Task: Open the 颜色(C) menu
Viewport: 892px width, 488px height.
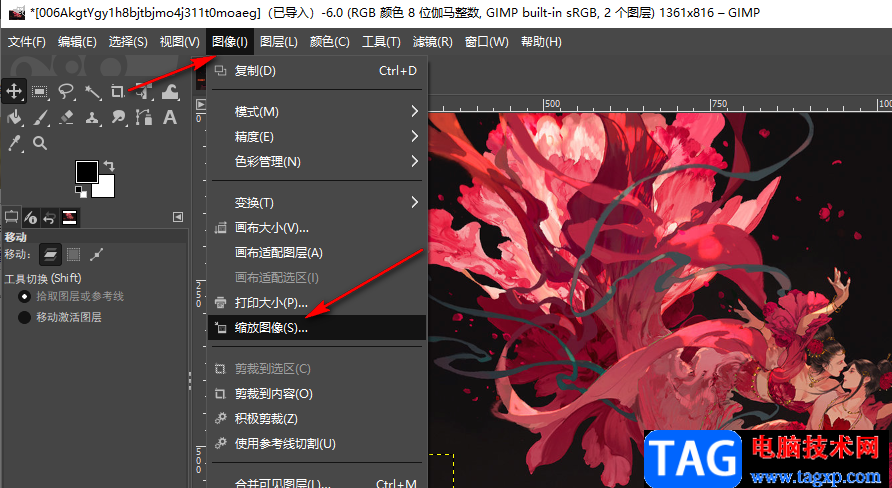Action: click(x=330, y=42)
